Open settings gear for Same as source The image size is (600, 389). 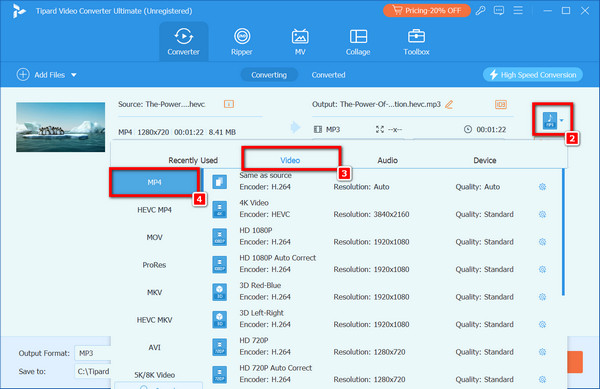[x=543, y=187]
